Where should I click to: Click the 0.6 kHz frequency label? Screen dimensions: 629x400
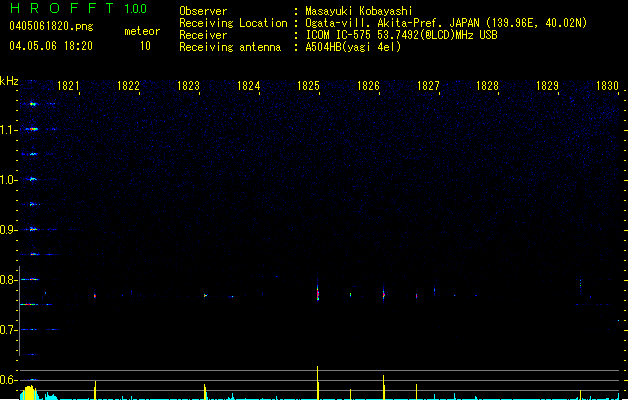[9, 380]
